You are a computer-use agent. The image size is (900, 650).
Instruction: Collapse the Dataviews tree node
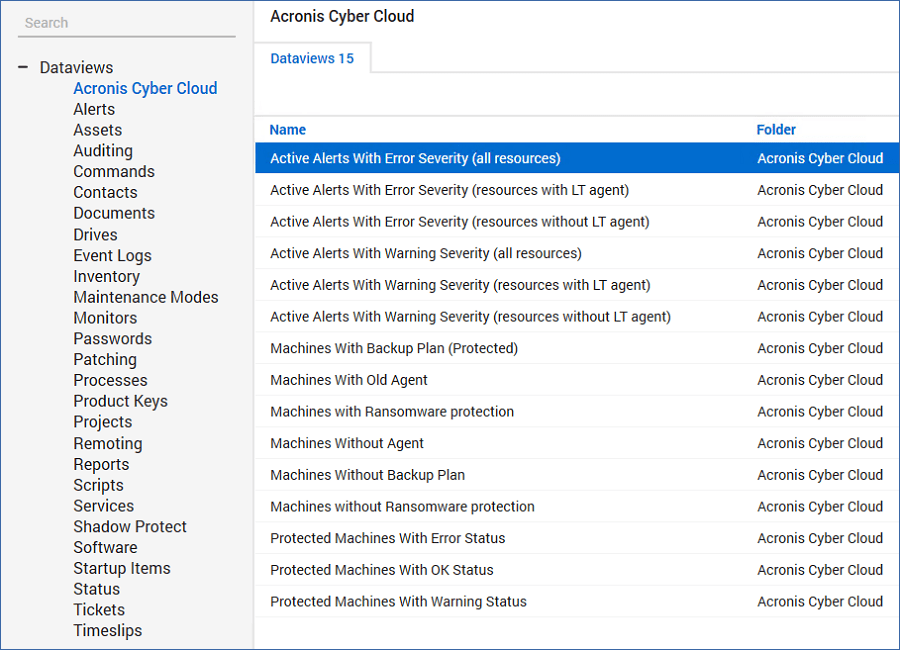coord(23,68)
